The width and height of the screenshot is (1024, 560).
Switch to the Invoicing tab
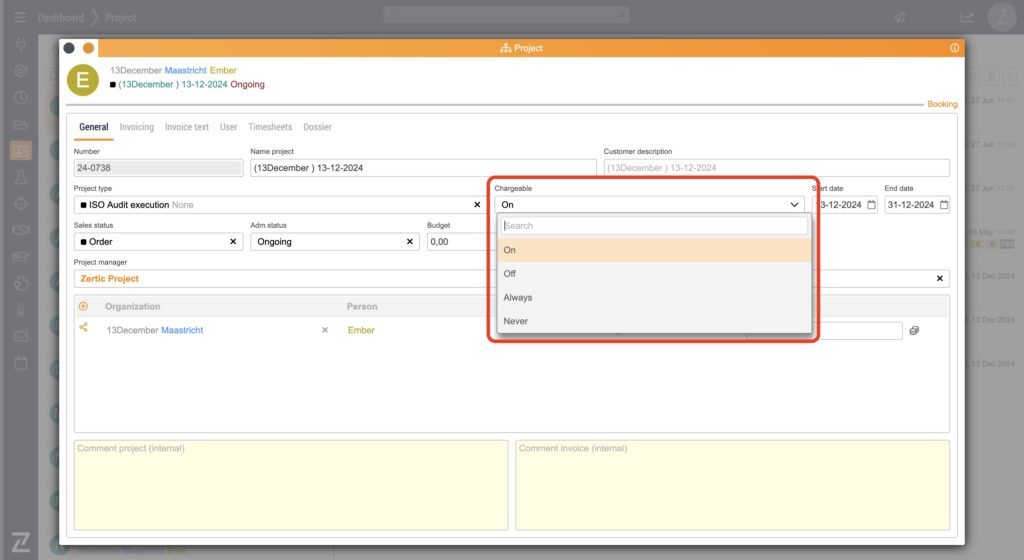tap(137, 127)
